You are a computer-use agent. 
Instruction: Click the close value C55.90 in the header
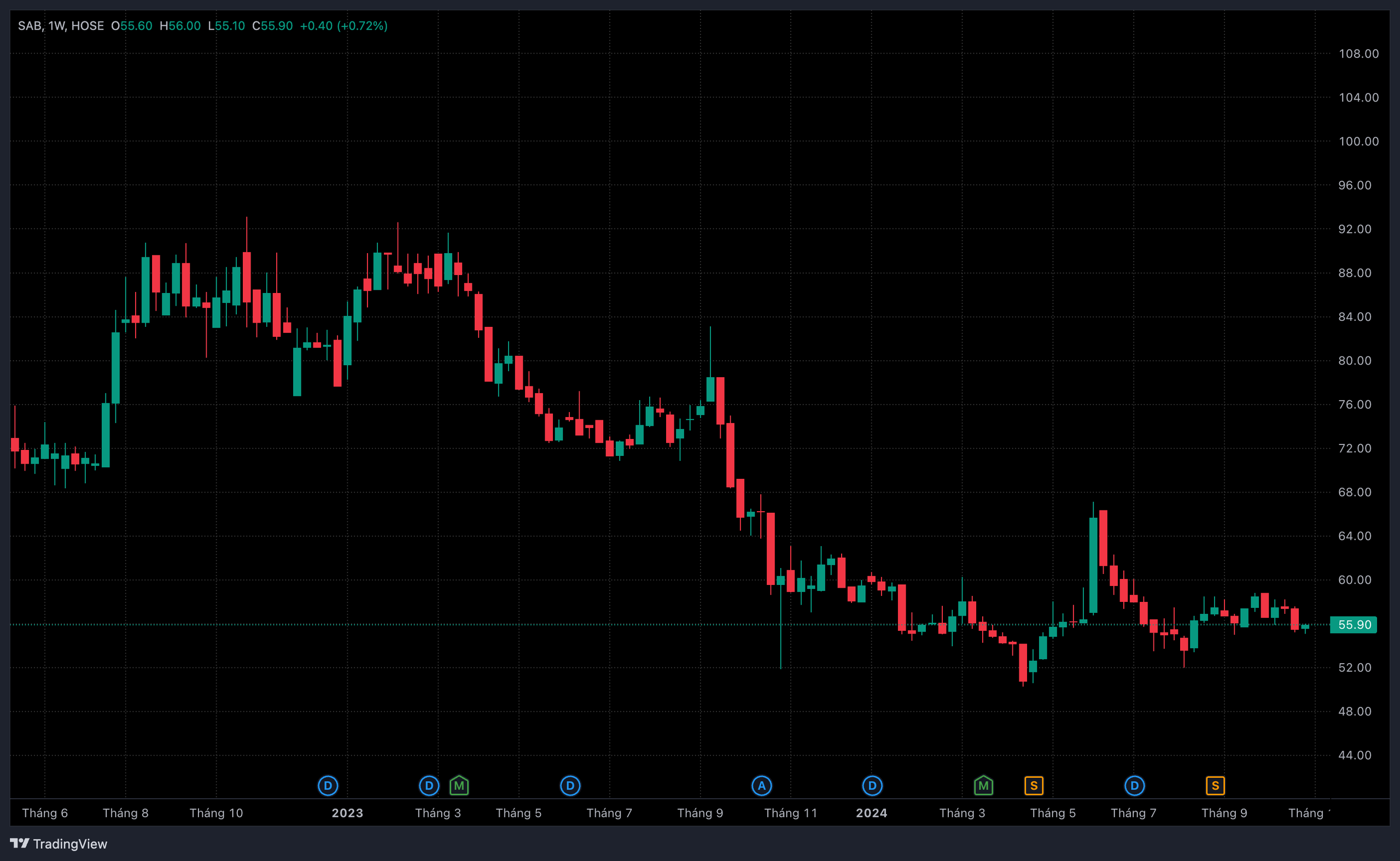point(272,26)
